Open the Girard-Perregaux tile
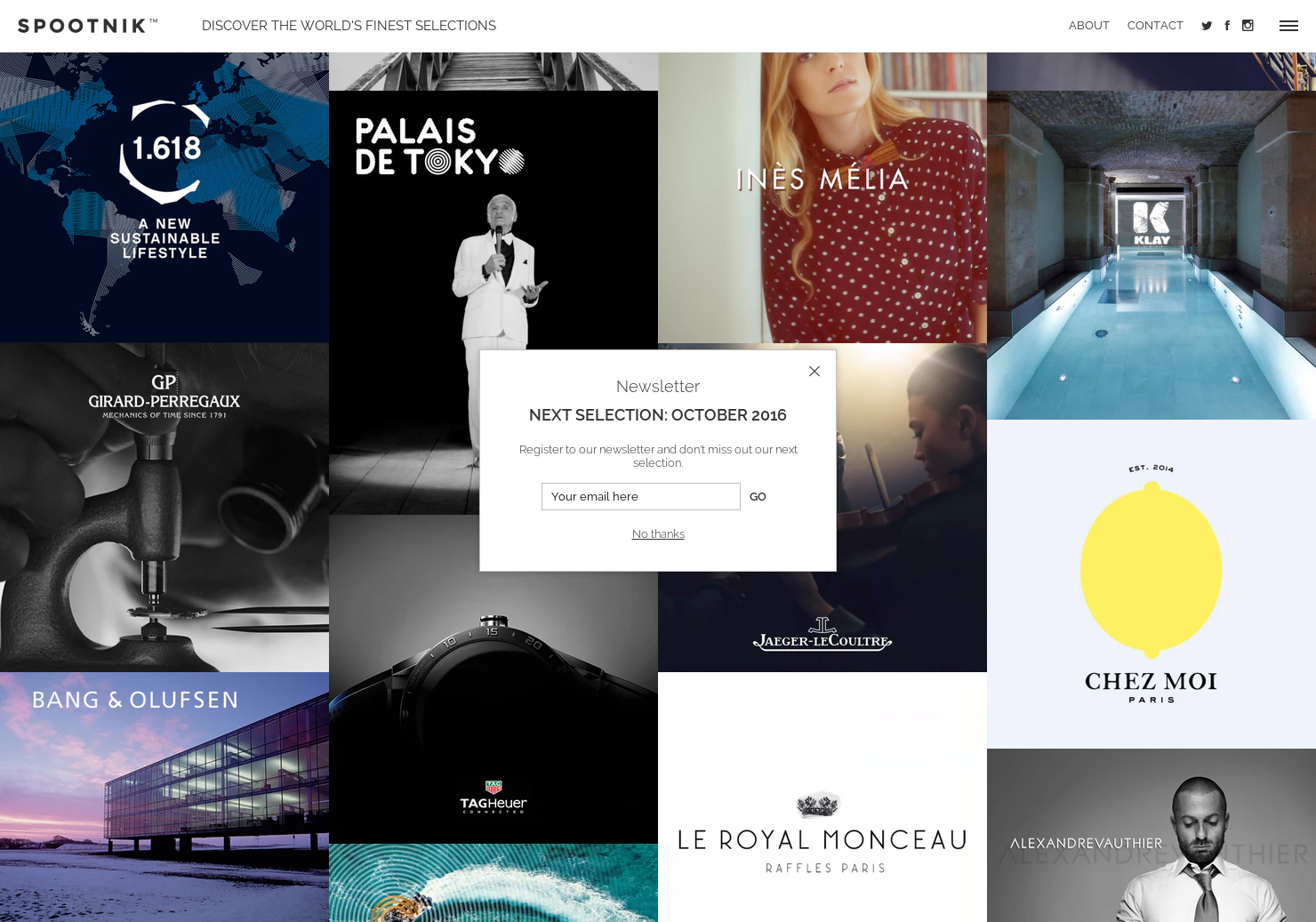Viewport: 1316px width, 922px height. pyautogui.click(x=164, y=508)
